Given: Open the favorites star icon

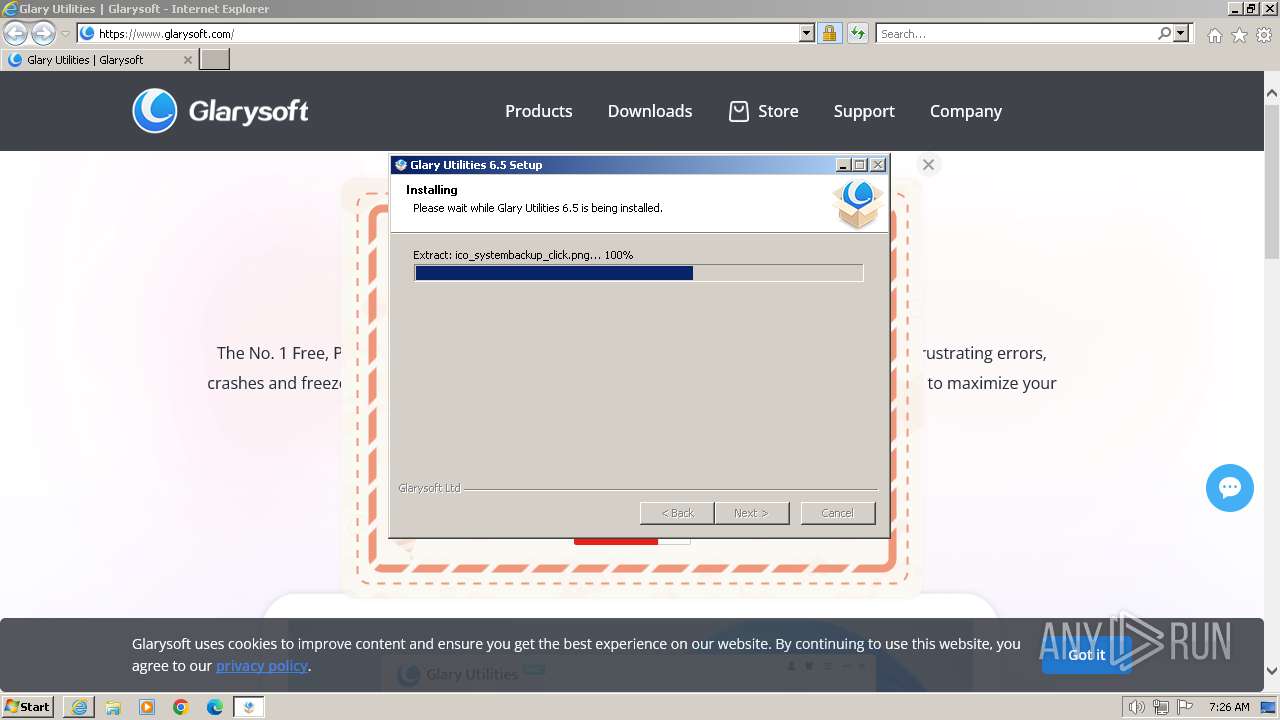Looking at the screenshot, I should (x=1239, y=35).
